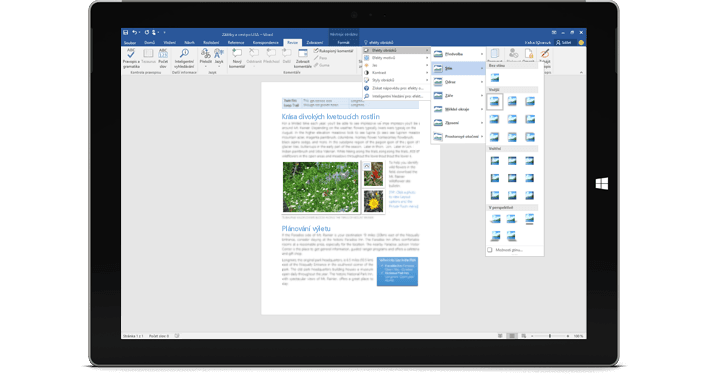
Task: Toggle Zobrazit komentáře show comments
Action: click(303, 59)
